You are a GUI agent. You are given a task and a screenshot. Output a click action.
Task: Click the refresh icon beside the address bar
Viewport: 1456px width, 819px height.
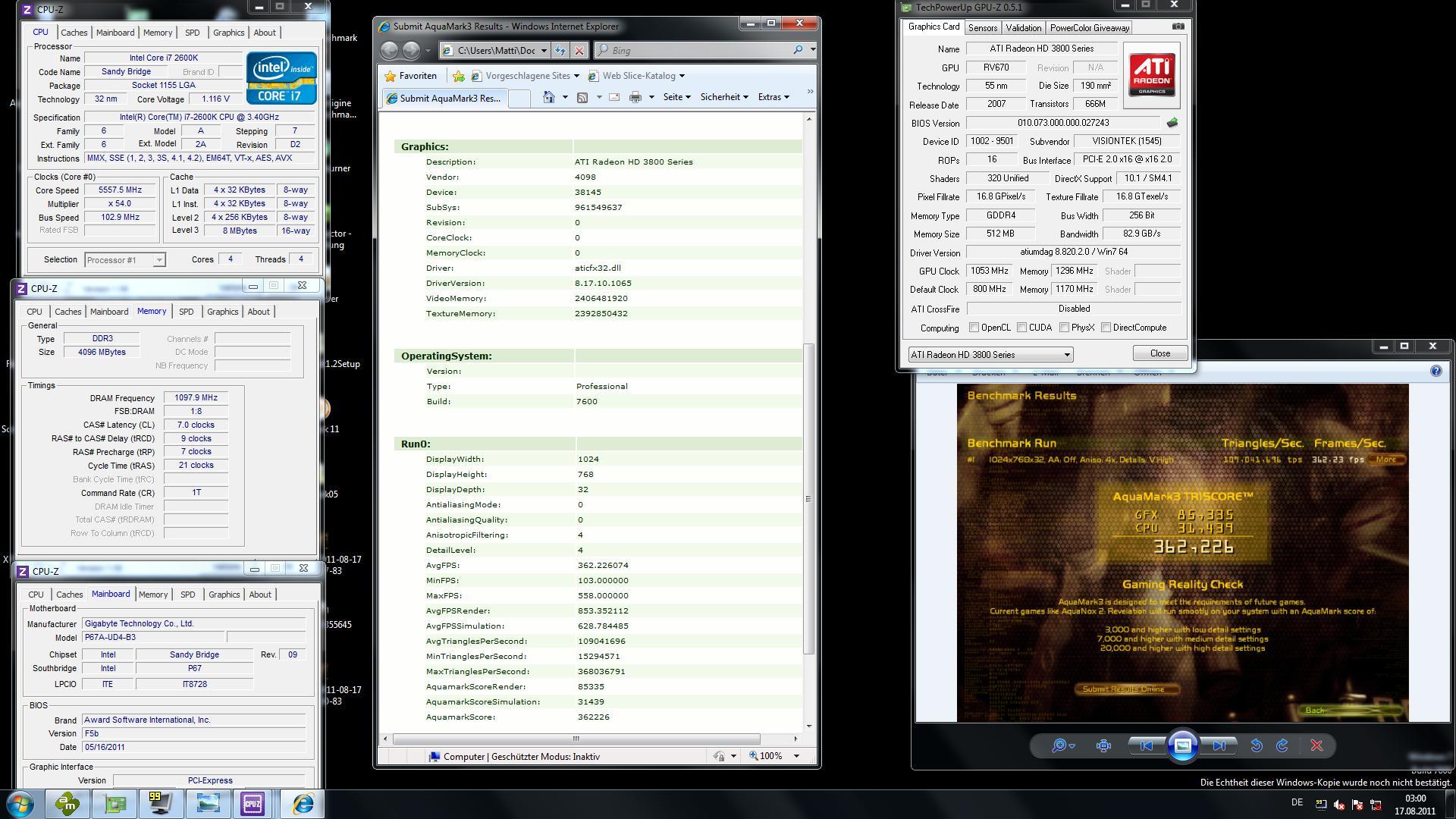click(x=560, y=50)
